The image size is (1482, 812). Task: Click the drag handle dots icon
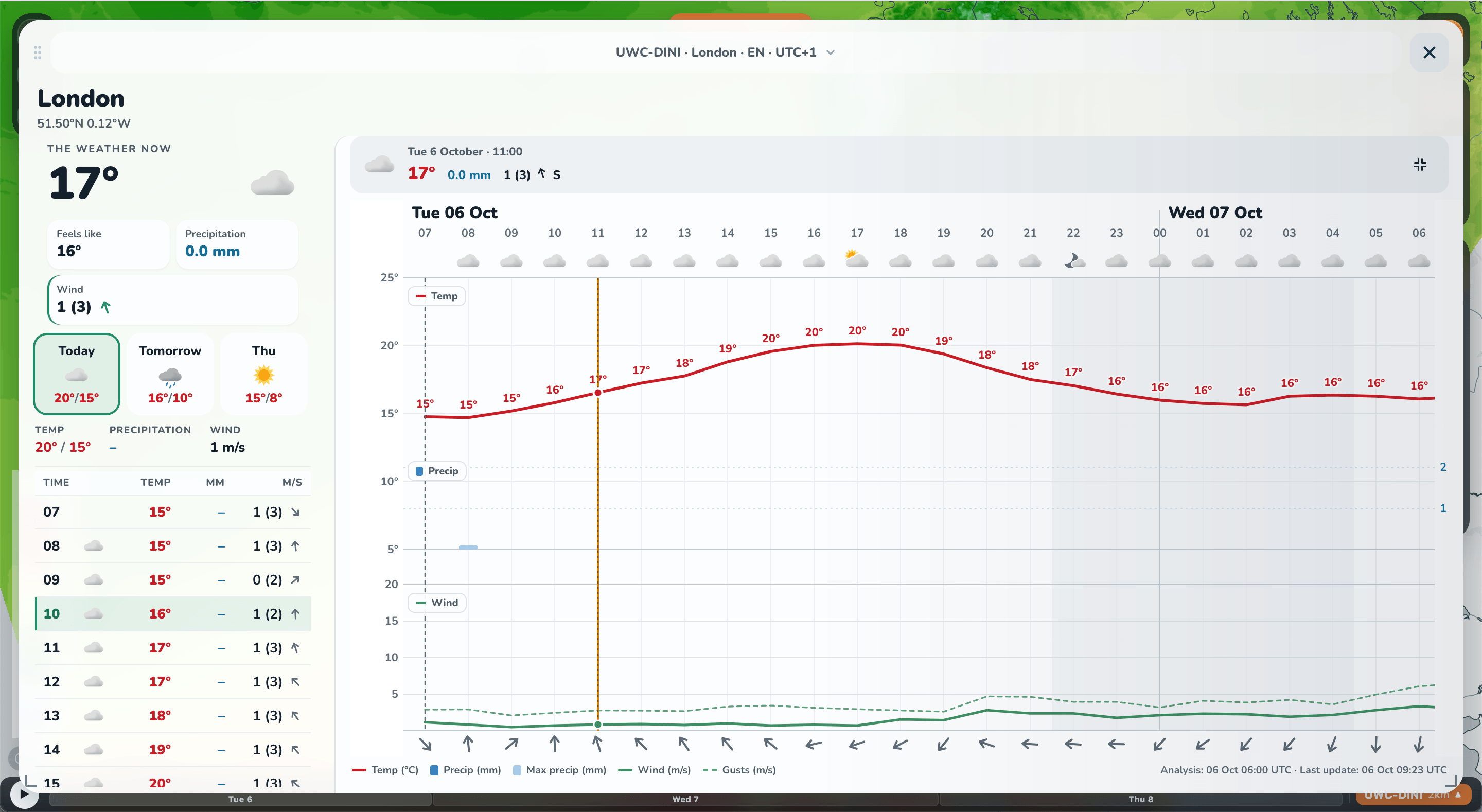point(38,52)
